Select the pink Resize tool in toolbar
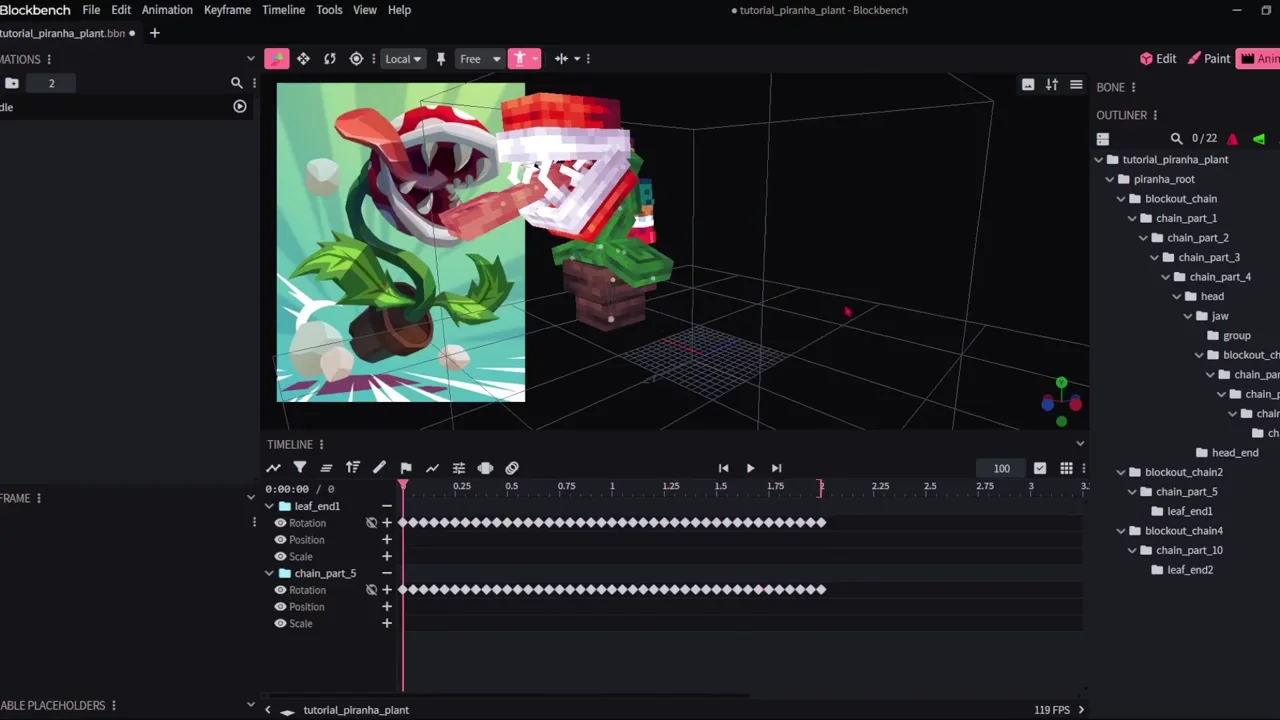The image size is (1280, 720). [277, 59]
